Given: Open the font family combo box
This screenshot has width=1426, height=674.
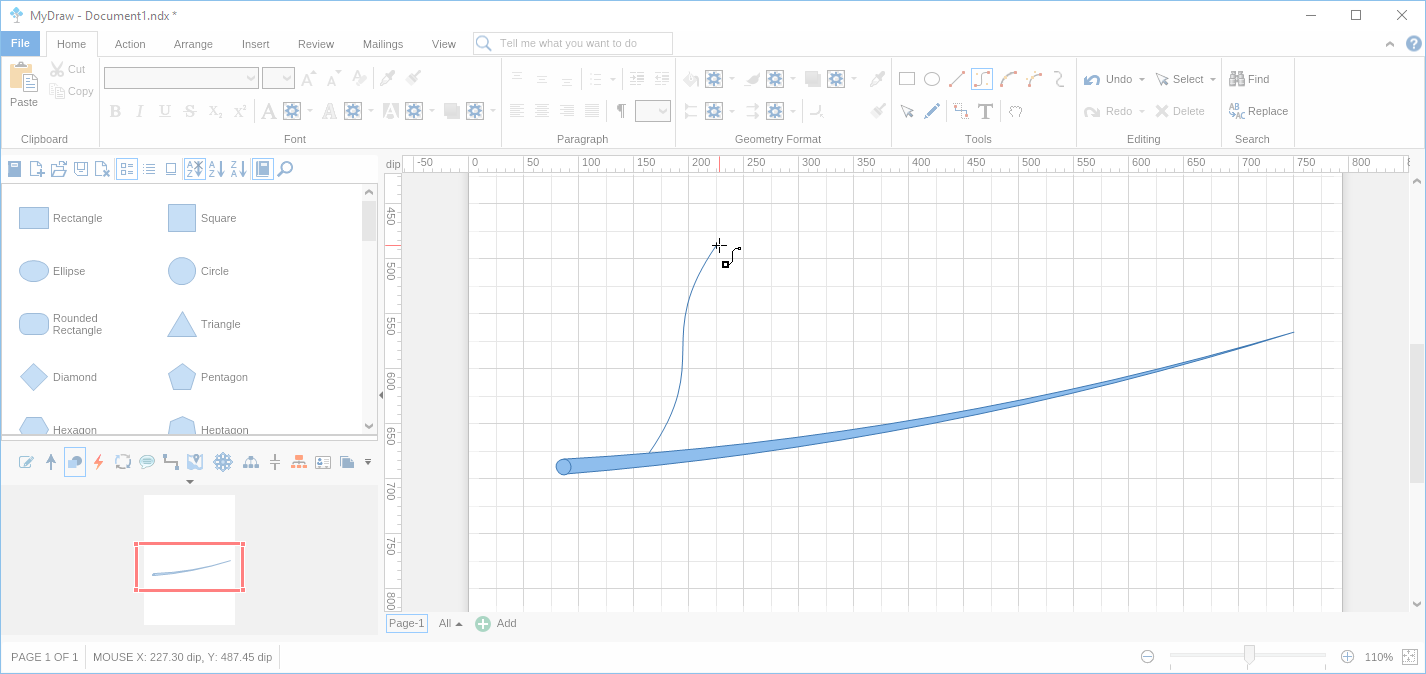Looking at the screenshot, I should (181, 78).
